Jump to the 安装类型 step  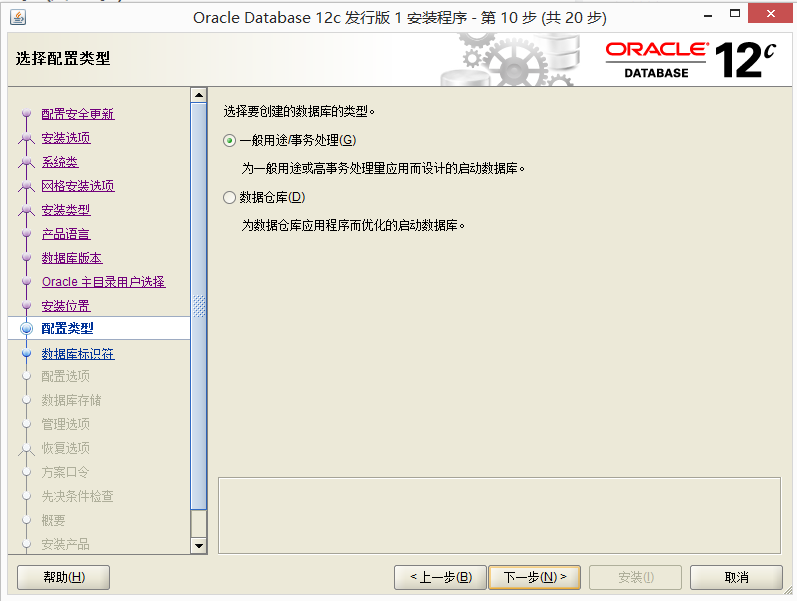(66, 210)
